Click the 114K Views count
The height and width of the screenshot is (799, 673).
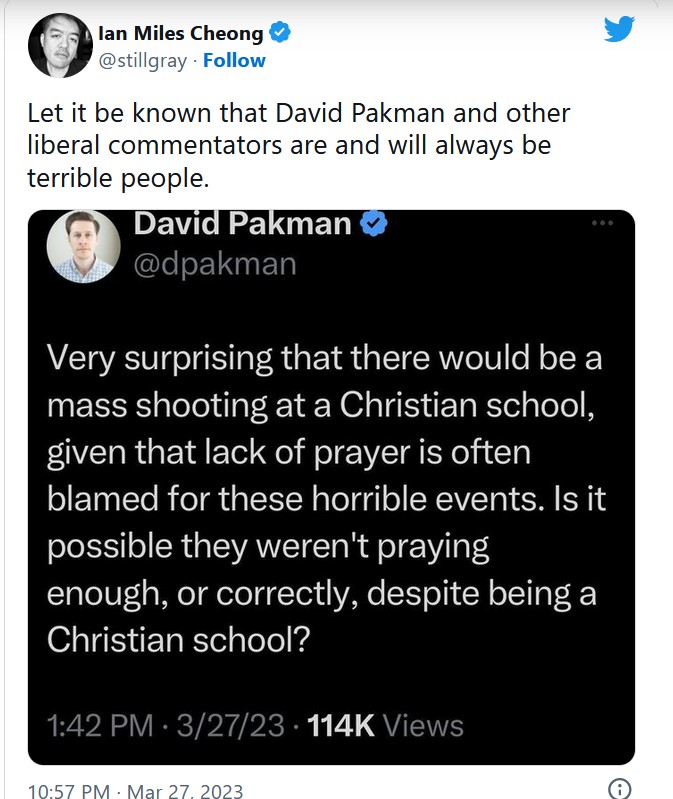(386, 726)
